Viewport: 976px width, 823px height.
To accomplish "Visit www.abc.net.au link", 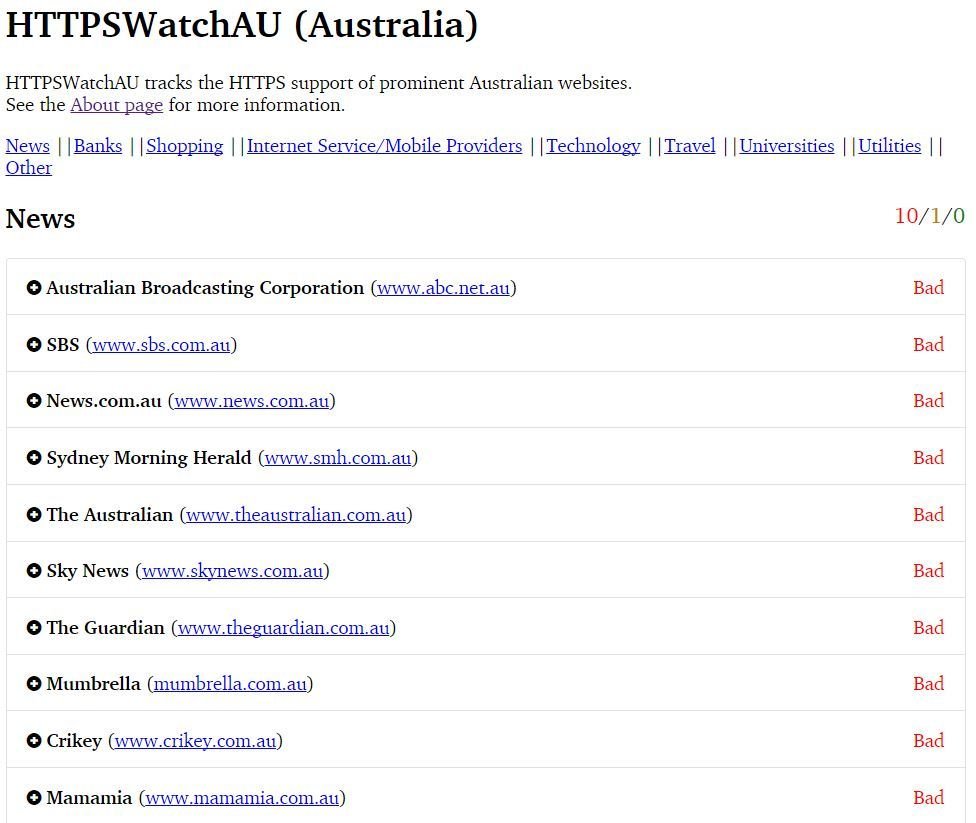I will pyautogui.click(x=443, y=288).
